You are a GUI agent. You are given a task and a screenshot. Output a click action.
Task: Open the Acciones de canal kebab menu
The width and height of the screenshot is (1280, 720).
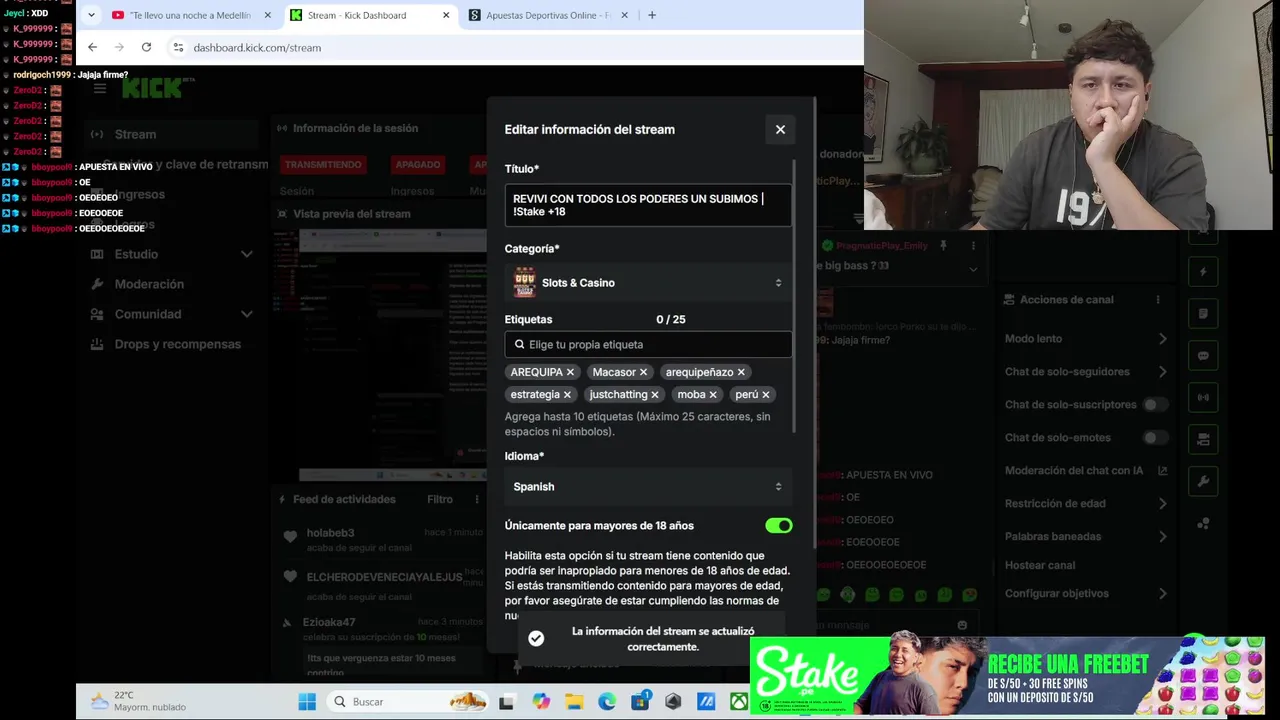1158,300
